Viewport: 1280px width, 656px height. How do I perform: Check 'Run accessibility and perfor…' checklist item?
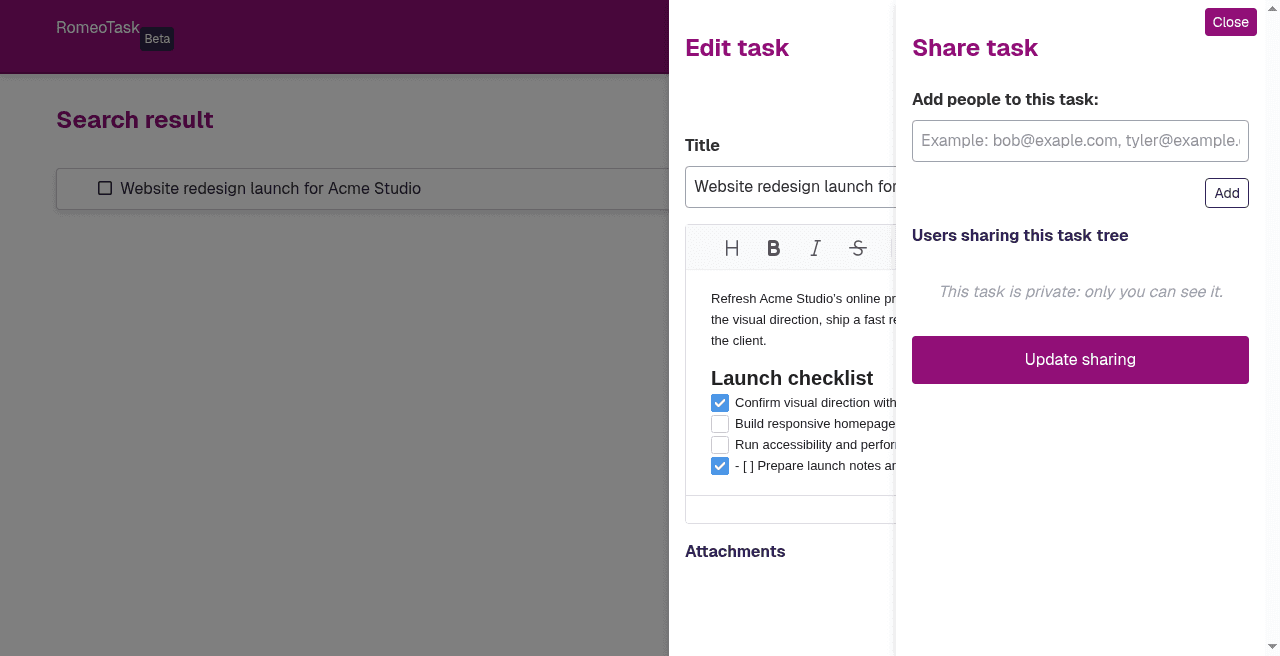(720, 445)
